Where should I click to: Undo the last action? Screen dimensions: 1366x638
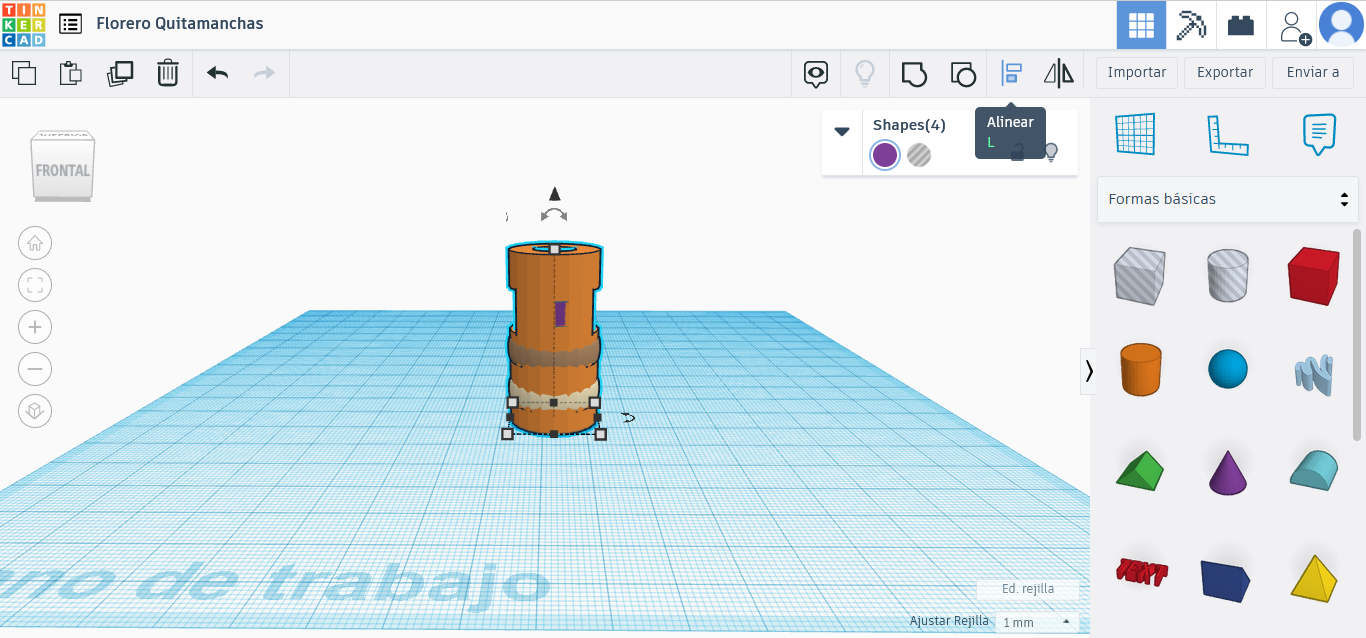pos(217,73)
